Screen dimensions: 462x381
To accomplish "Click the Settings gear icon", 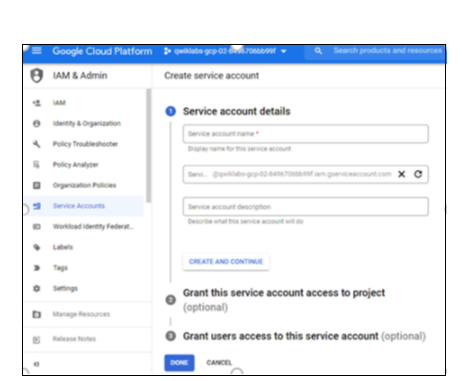I will click(37, 289).
